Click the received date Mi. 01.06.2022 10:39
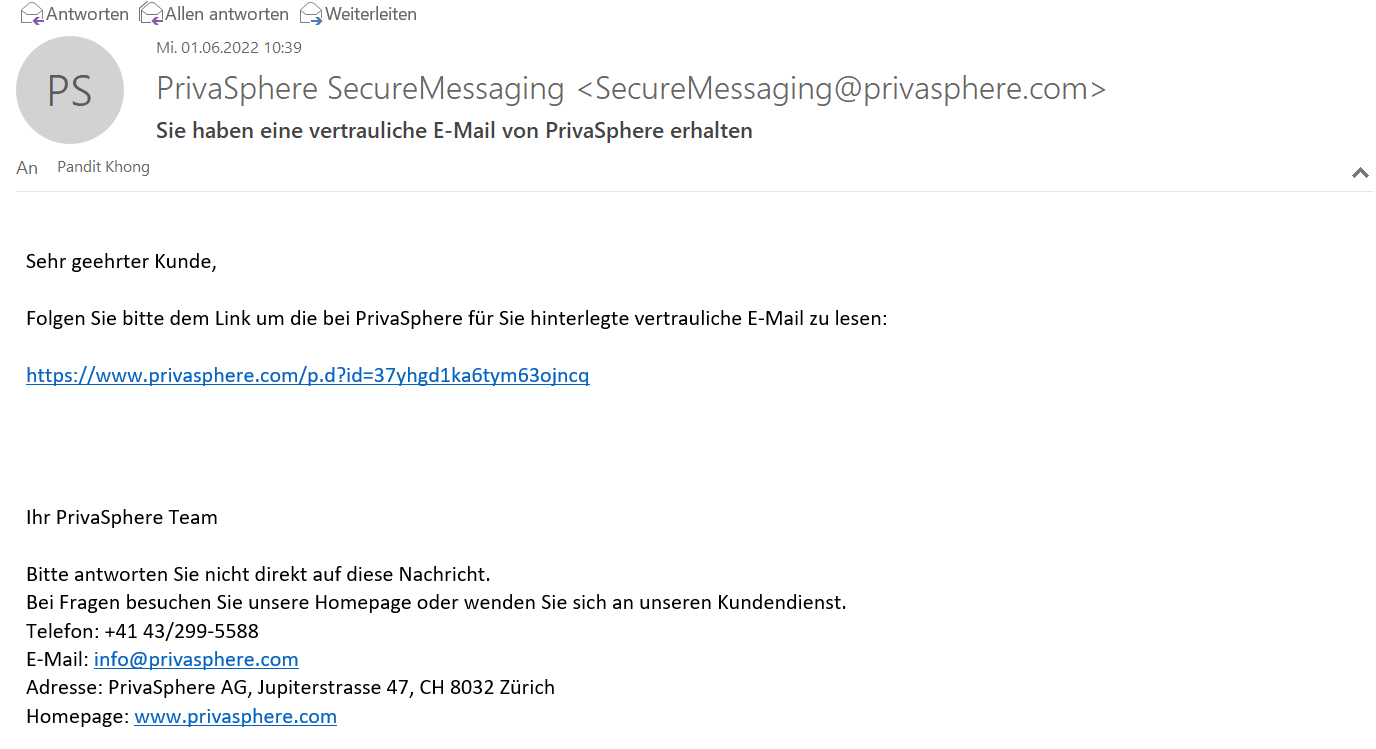This screenshot has height=749, width=1376. pos(229,47)
